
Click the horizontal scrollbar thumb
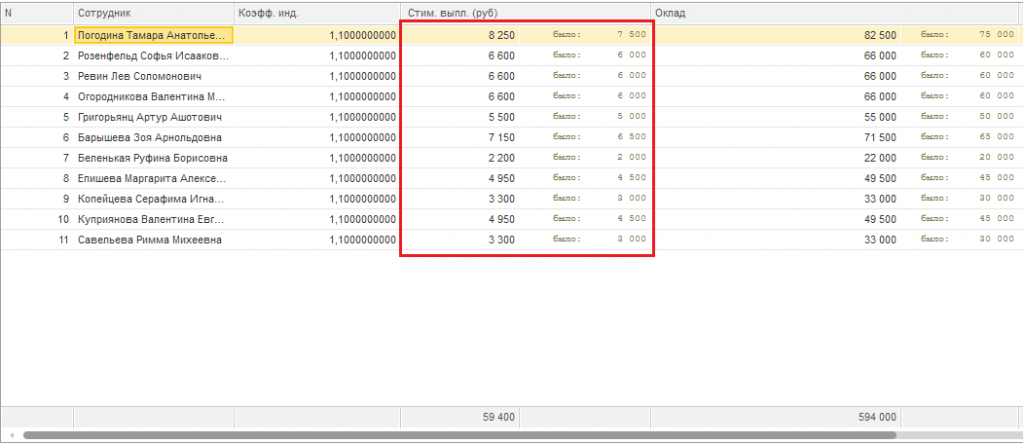(460, 435)
